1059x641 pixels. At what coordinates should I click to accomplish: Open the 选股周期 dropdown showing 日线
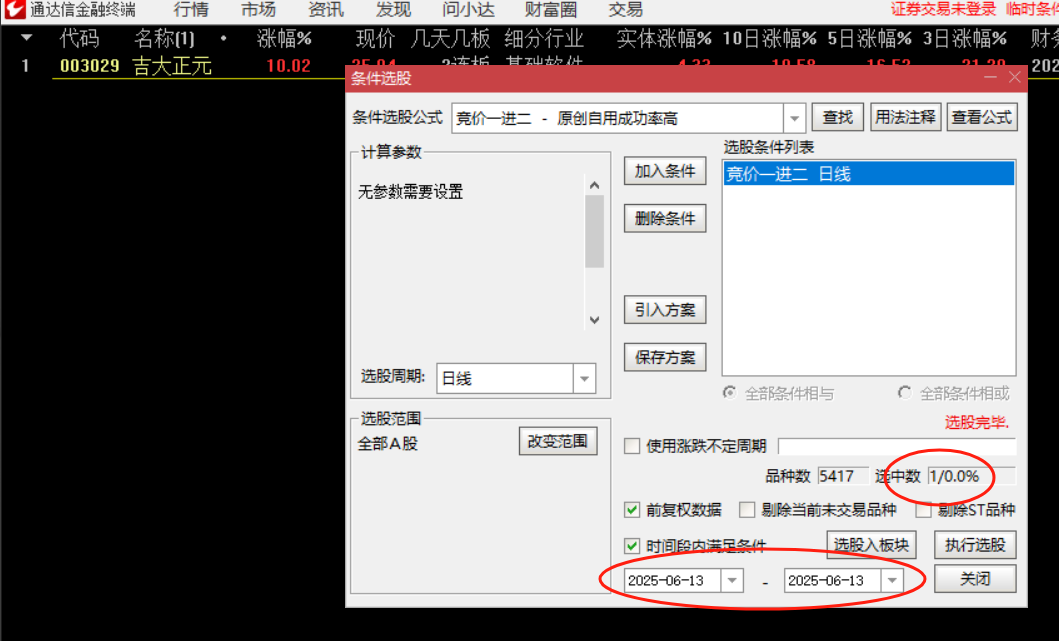[584, 378]
